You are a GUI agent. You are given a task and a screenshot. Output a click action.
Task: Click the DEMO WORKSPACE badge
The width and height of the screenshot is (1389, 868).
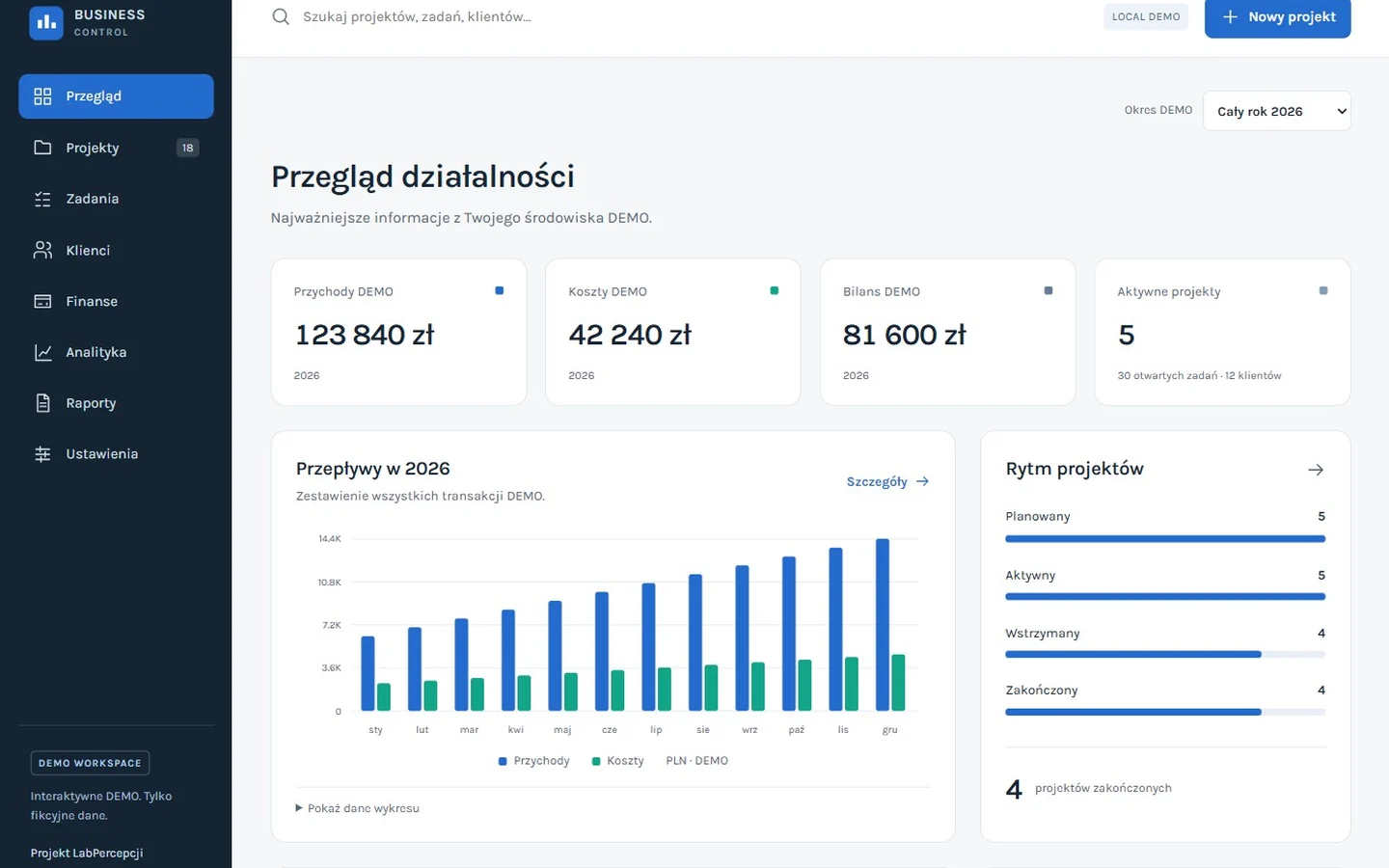pos(90,763)
